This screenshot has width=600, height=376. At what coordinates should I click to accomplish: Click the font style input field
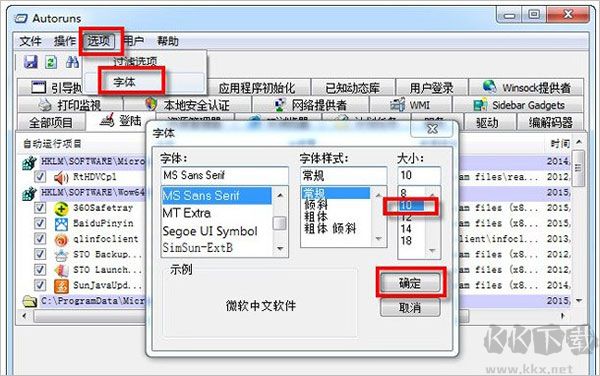(344, 176)
